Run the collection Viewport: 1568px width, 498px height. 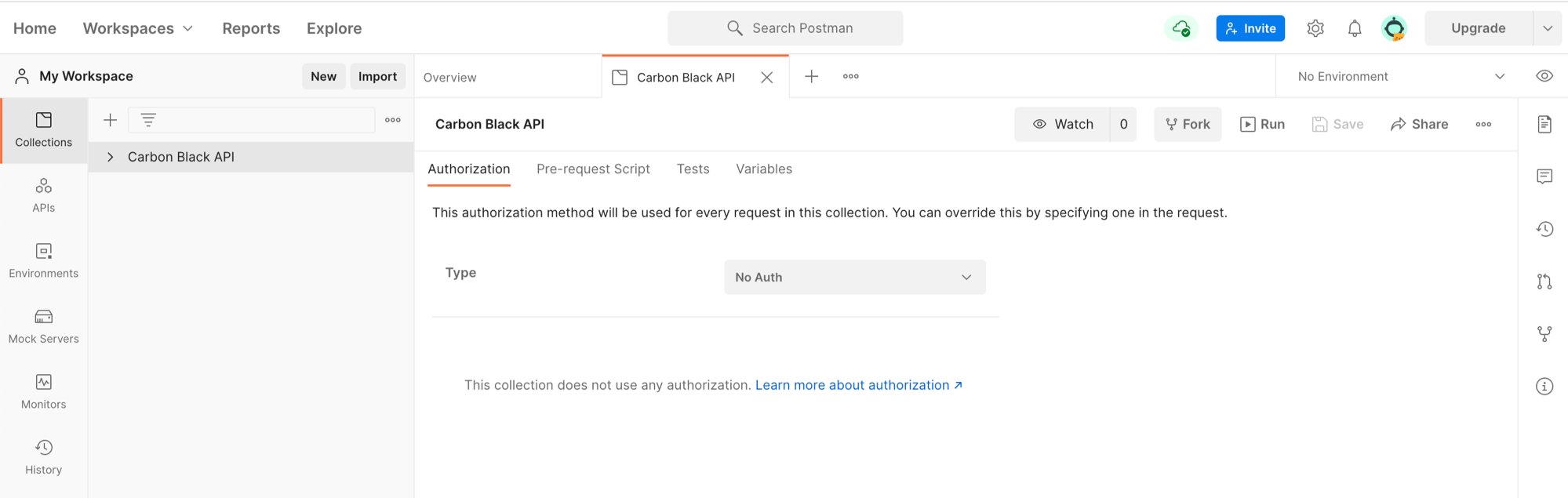[1262, 124]
